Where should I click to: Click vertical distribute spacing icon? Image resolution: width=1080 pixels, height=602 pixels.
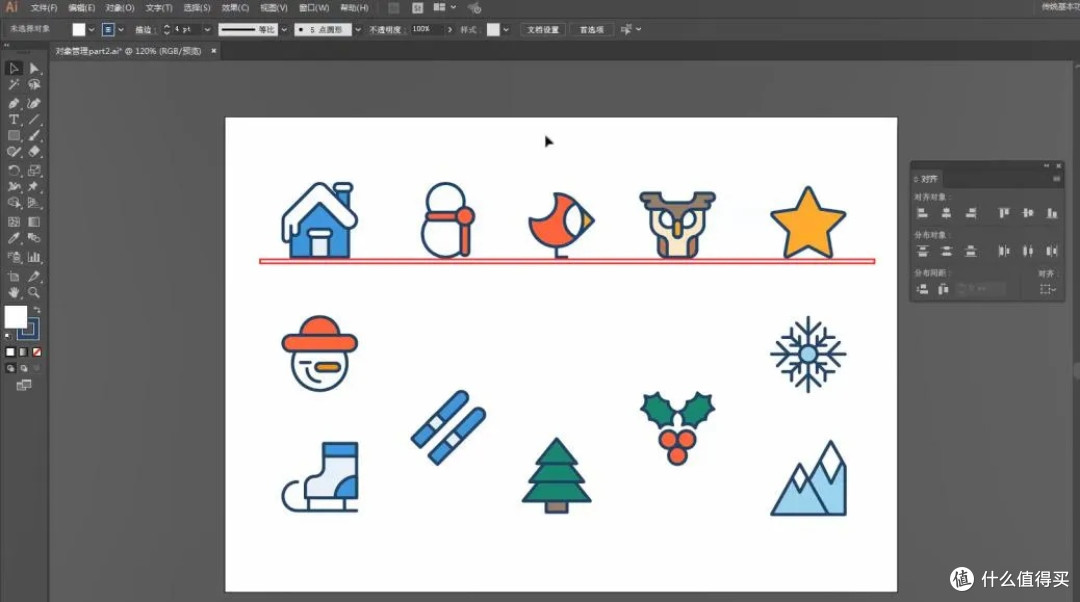pyautogui.click(x=922, y=289)
